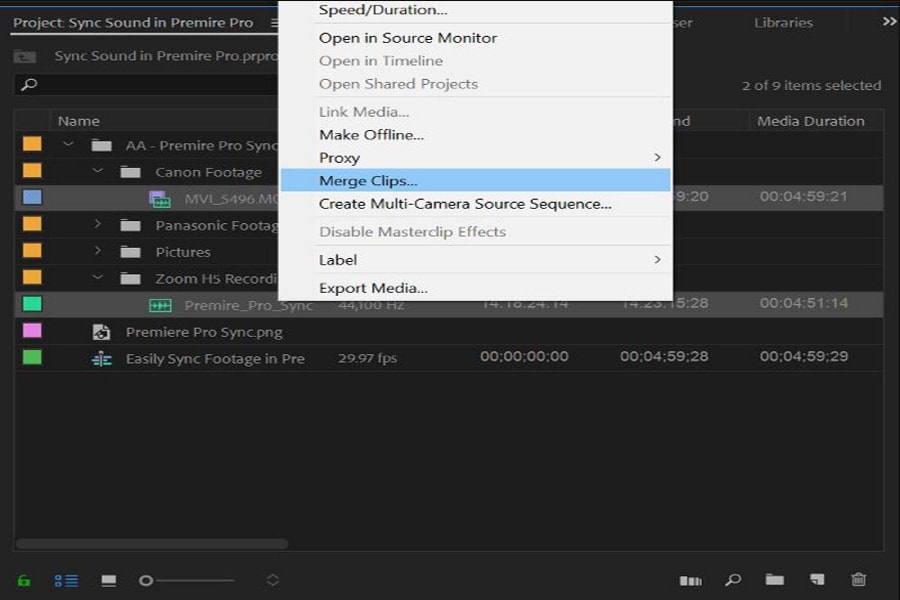Image resolution: width=900 pixels, height=600 pixels.
Task: Open the Libraries tab
Action: [x=783, y=23]
